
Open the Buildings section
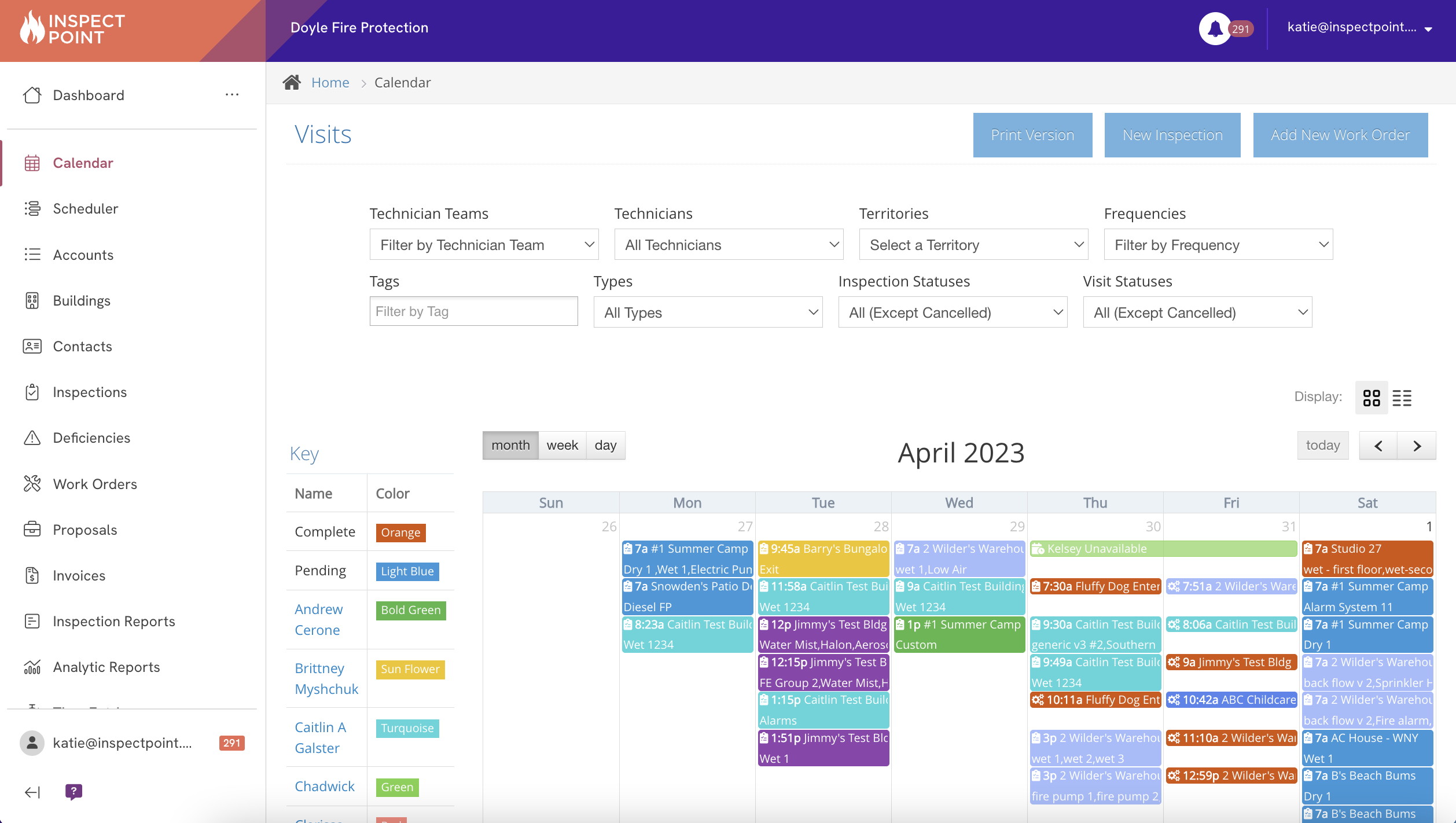[82, 300]
